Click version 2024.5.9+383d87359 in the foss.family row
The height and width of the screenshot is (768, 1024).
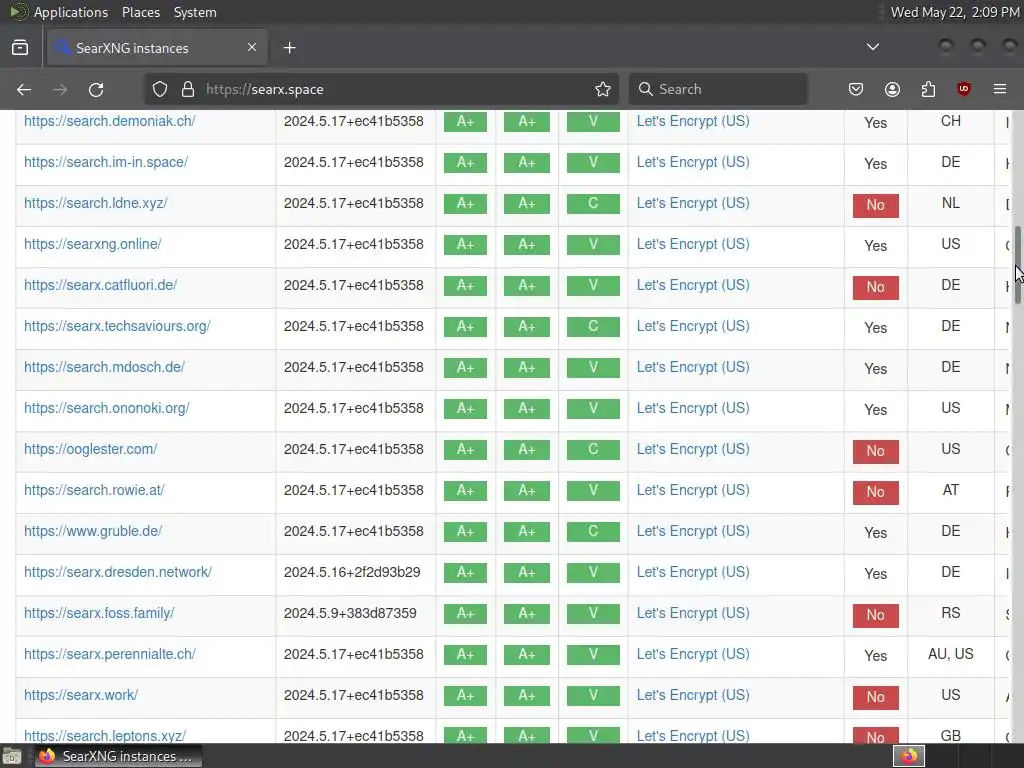click(x=350, y=613)
